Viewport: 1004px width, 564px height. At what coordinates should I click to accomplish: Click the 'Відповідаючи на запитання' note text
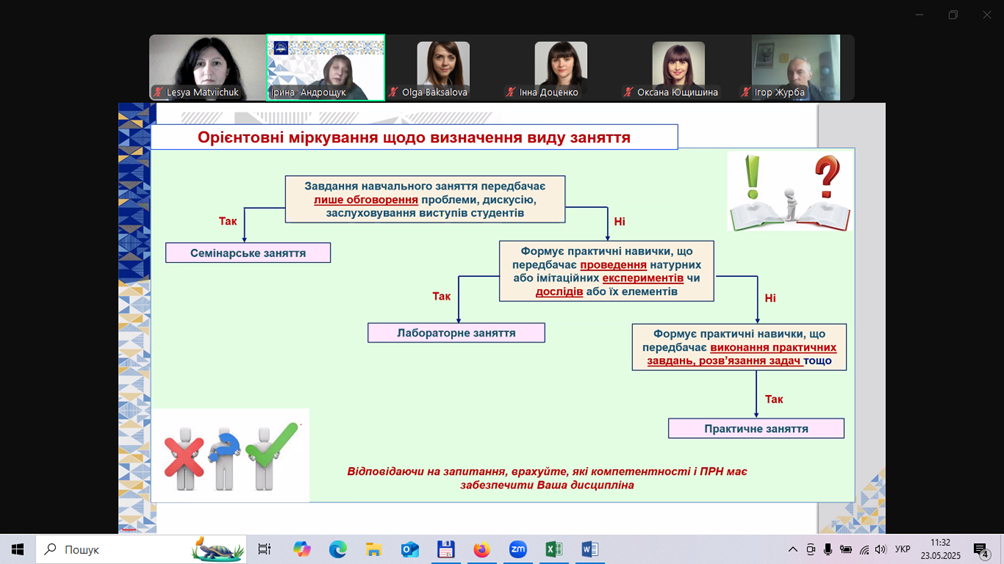(547, 478)
